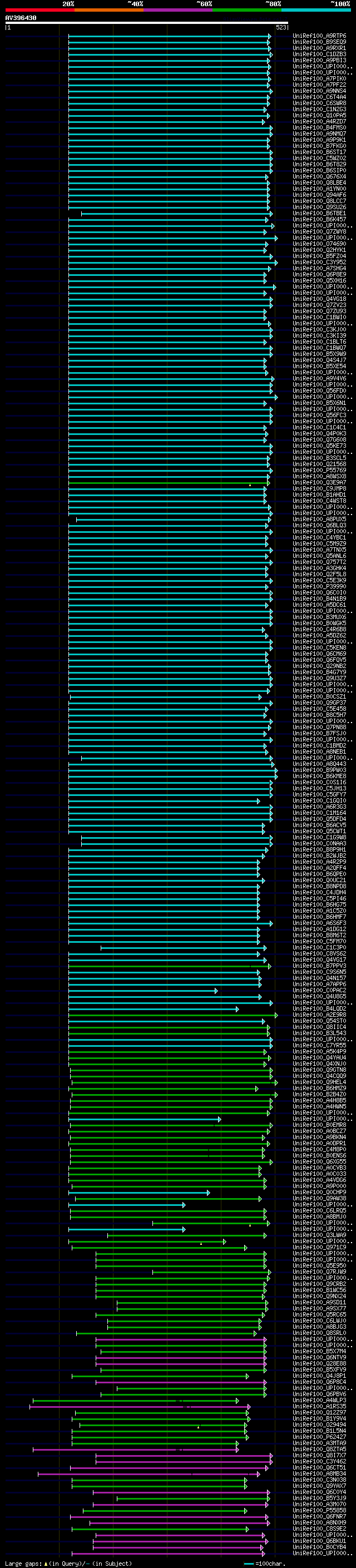This screenshot has width=356, height=1568.
Task: Select hit label UniRef100_B7FKG0
Action: point(319,146)
